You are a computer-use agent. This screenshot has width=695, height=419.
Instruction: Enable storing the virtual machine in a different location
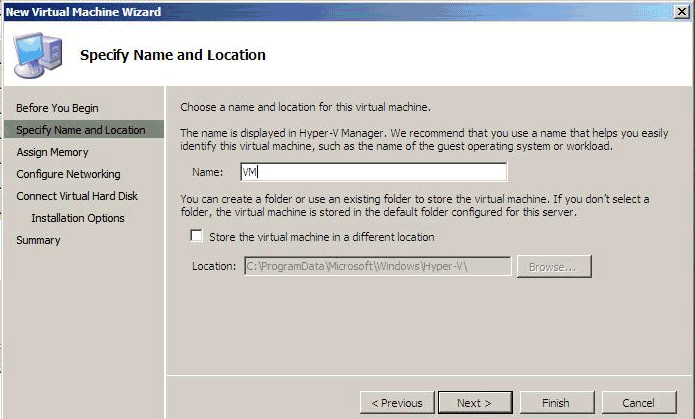click(197, 238)
